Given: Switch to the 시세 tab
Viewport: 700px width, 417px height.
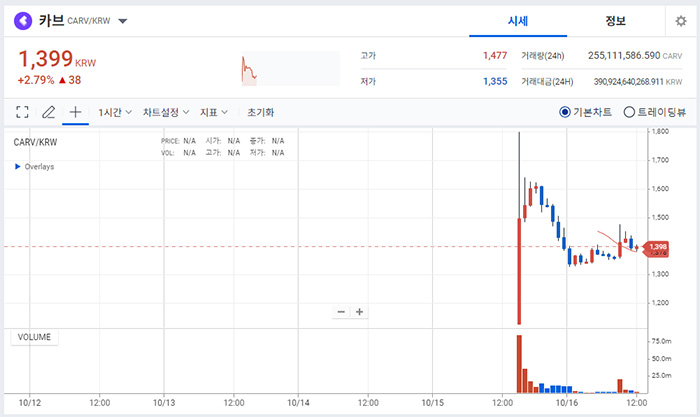Looking at the screenshot, I should tap(518, 21).
